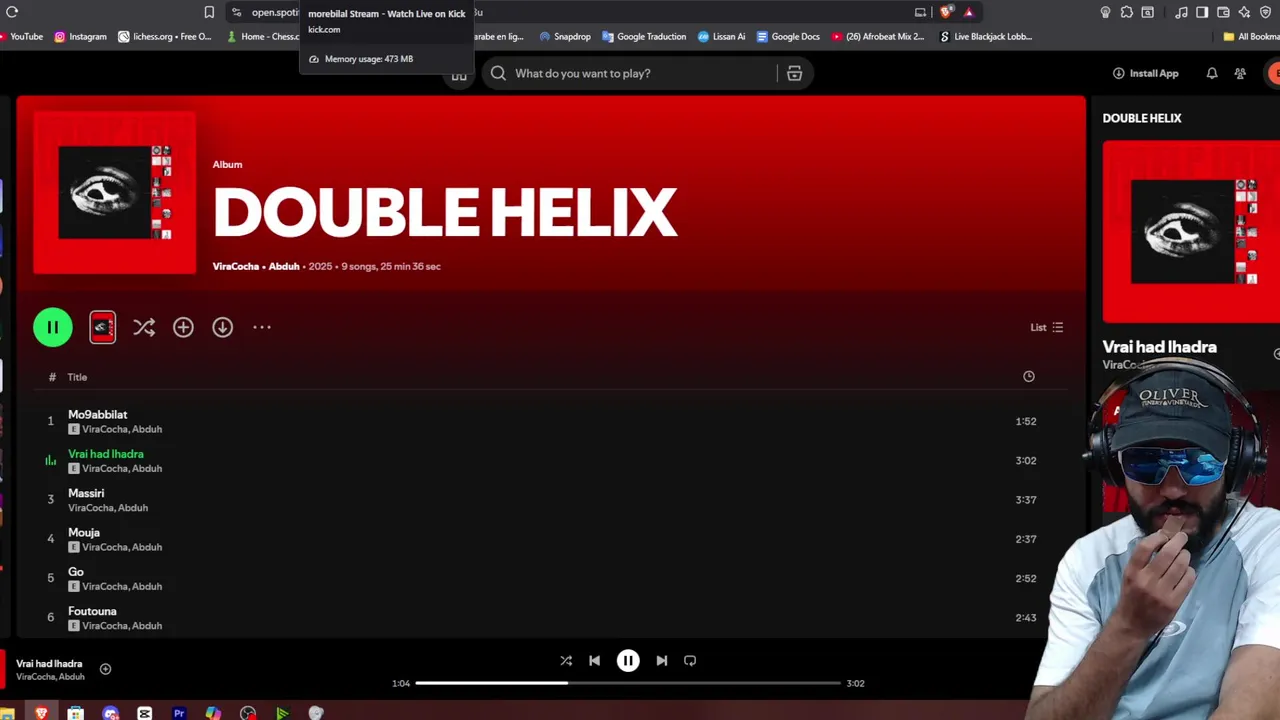
Task: Open browser extensions puzzle icon
Action: pos(1126,12)
